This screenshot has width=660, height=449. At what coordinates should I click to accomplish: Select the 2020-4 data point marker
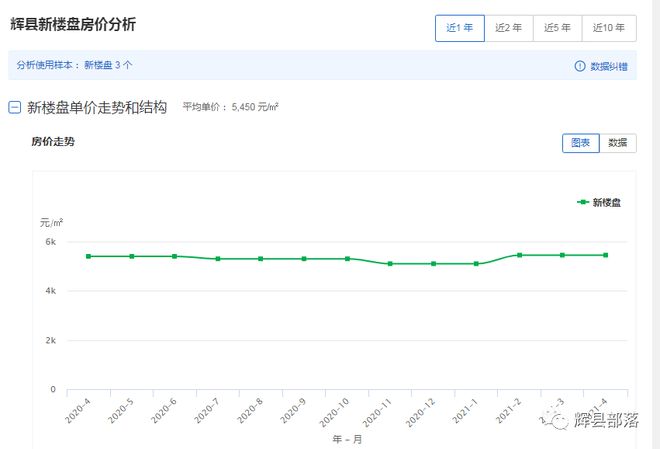[88, 257]
